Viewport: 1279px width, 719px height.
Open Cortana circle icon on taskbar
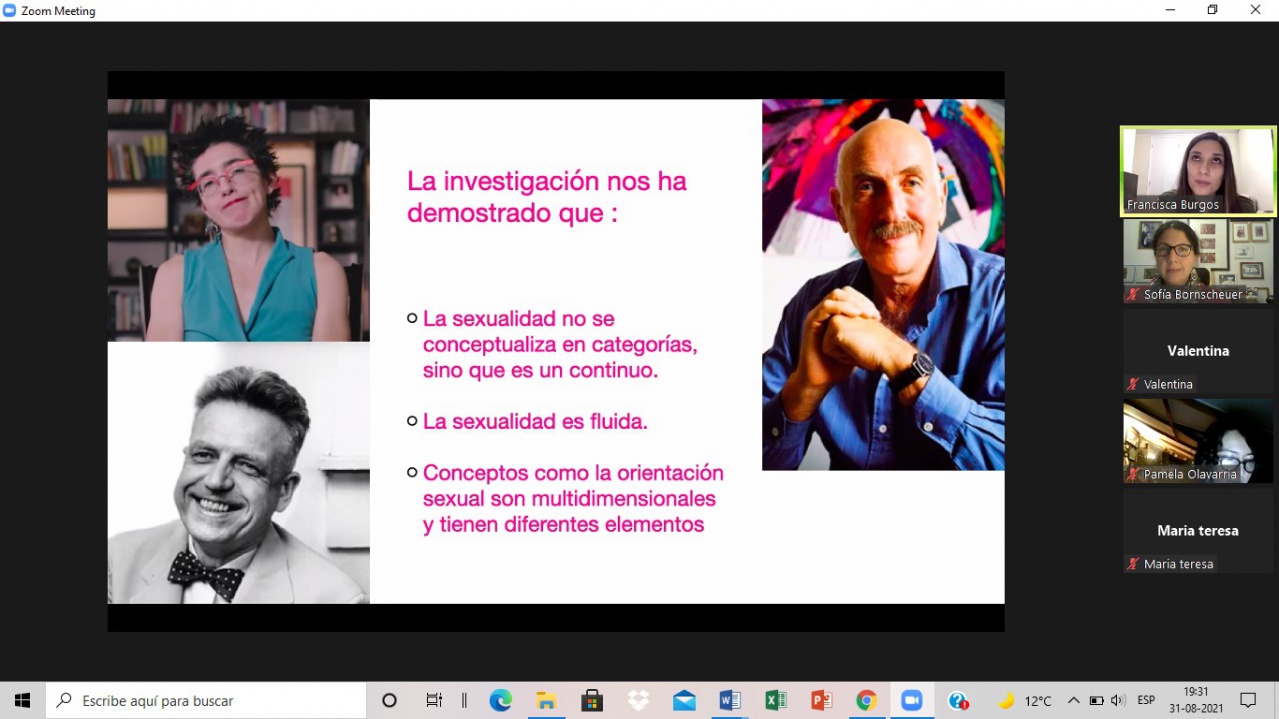[x=390, y=700]
